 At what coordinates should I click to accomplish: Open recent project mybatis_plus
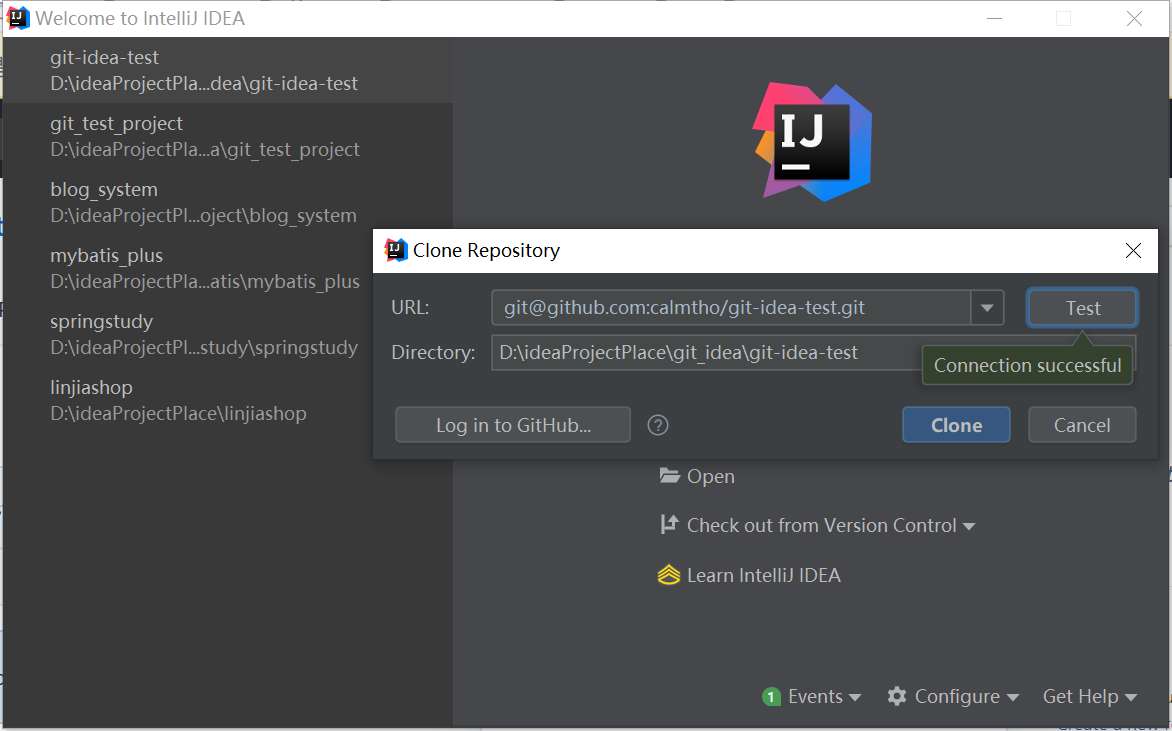coord(188,268)
